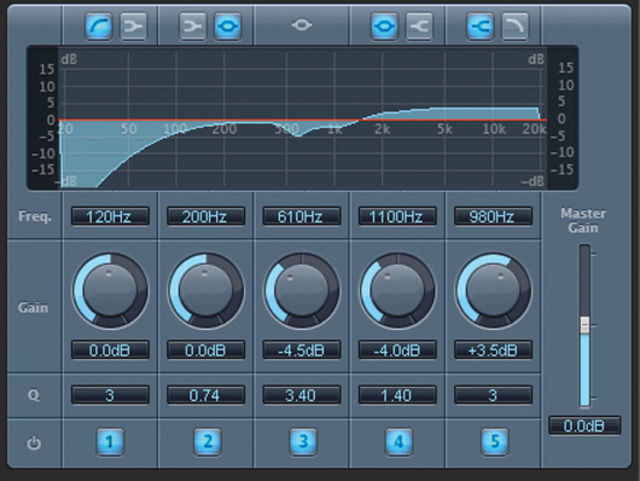Image resolution: width=640 pixels, height=481 pixels.
Task: Select high-cut filter type for band 5
Action: (x=515, y=27)
